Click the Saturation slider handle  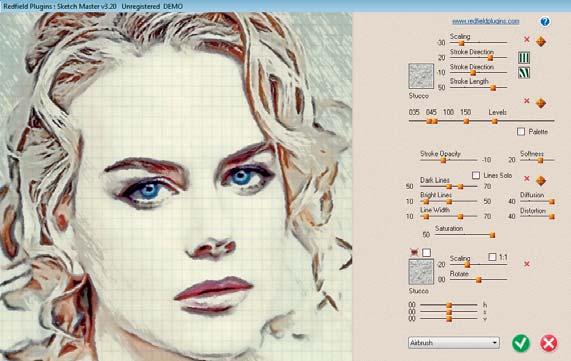coord(492,235)
